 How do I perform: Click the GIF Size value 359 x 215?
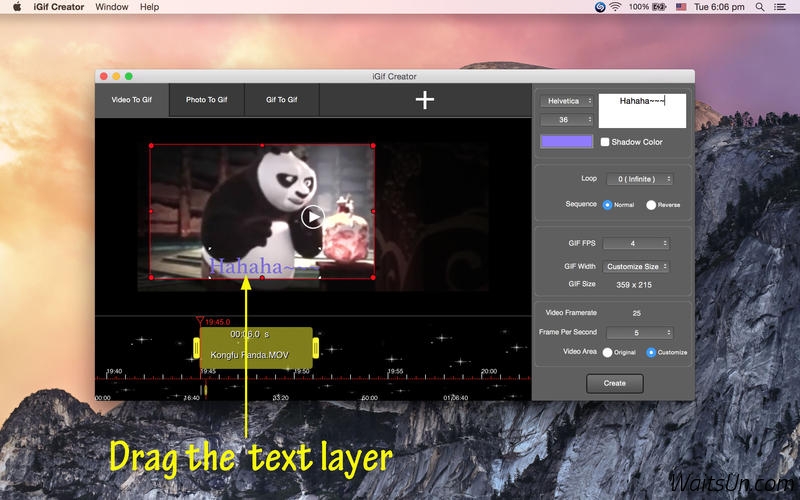[x=634, y=285]
